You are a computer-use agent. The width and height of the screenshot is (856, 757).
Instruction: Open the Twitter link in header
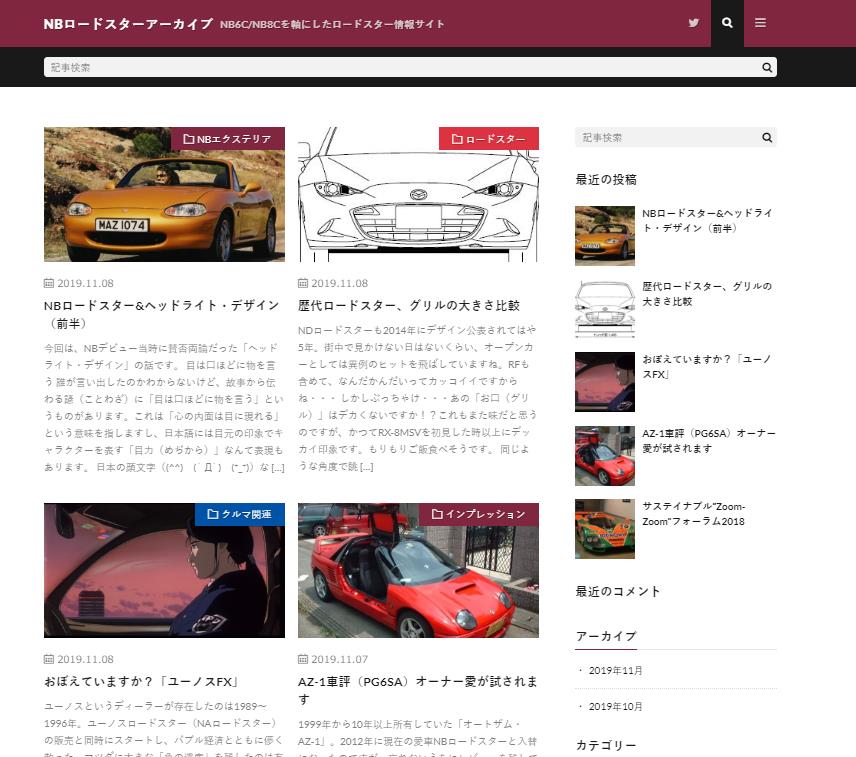693,23
